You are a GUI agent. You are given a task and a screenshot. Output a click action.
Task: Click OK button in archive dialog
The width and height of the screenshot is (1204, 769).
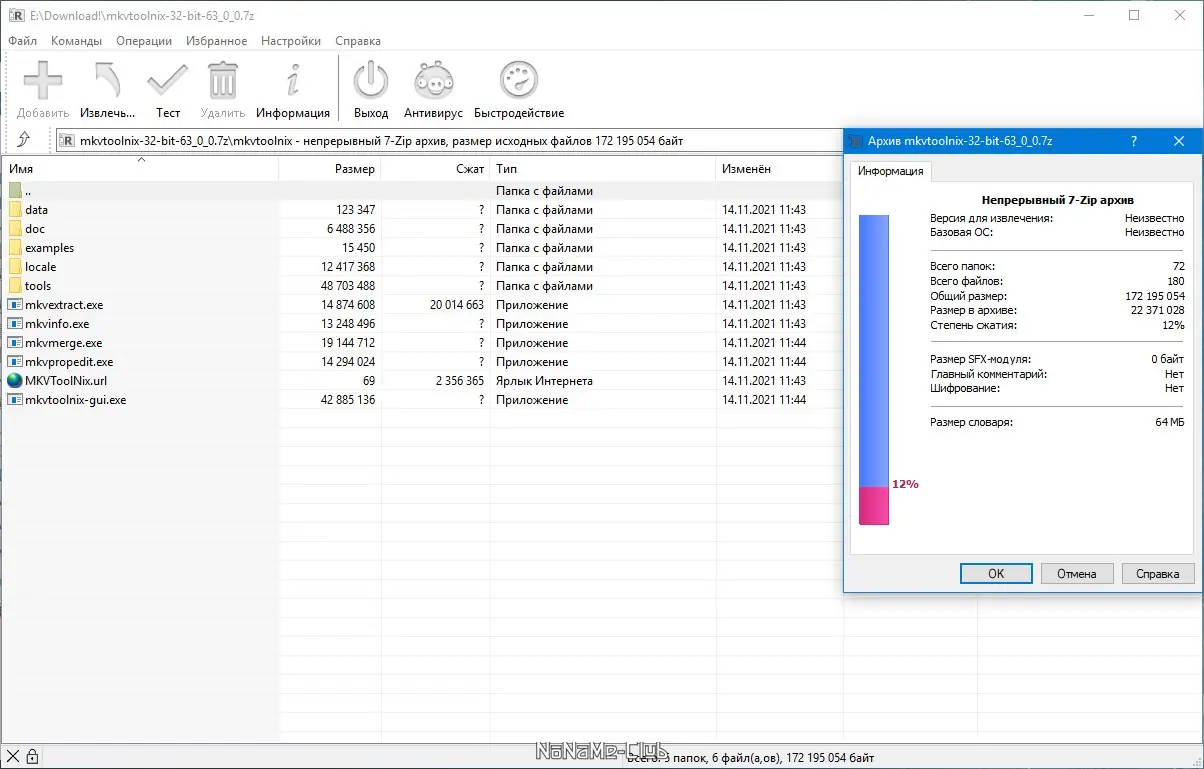(996, 574)
